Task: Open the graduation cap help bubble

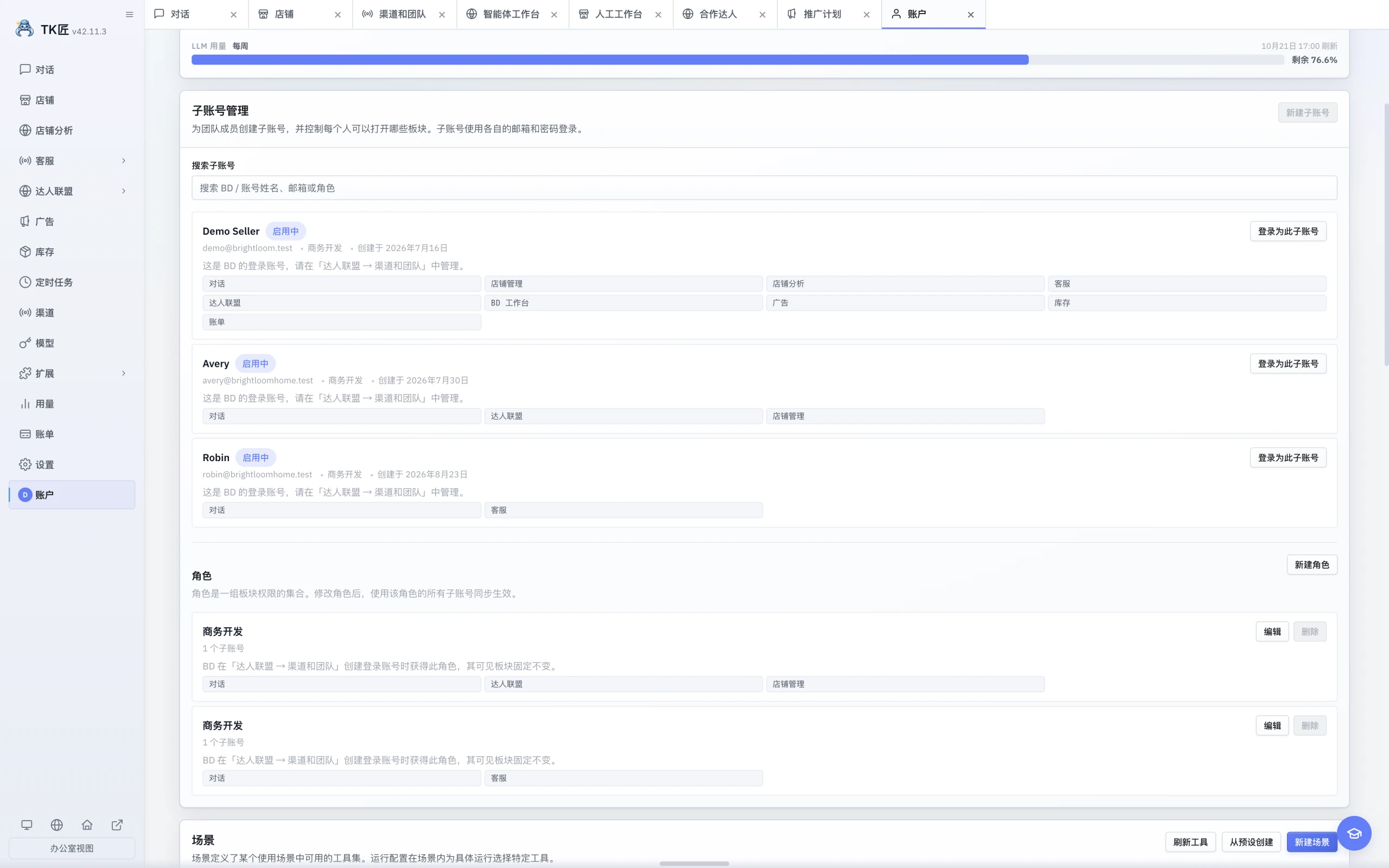Action: tap(1354, 833)
